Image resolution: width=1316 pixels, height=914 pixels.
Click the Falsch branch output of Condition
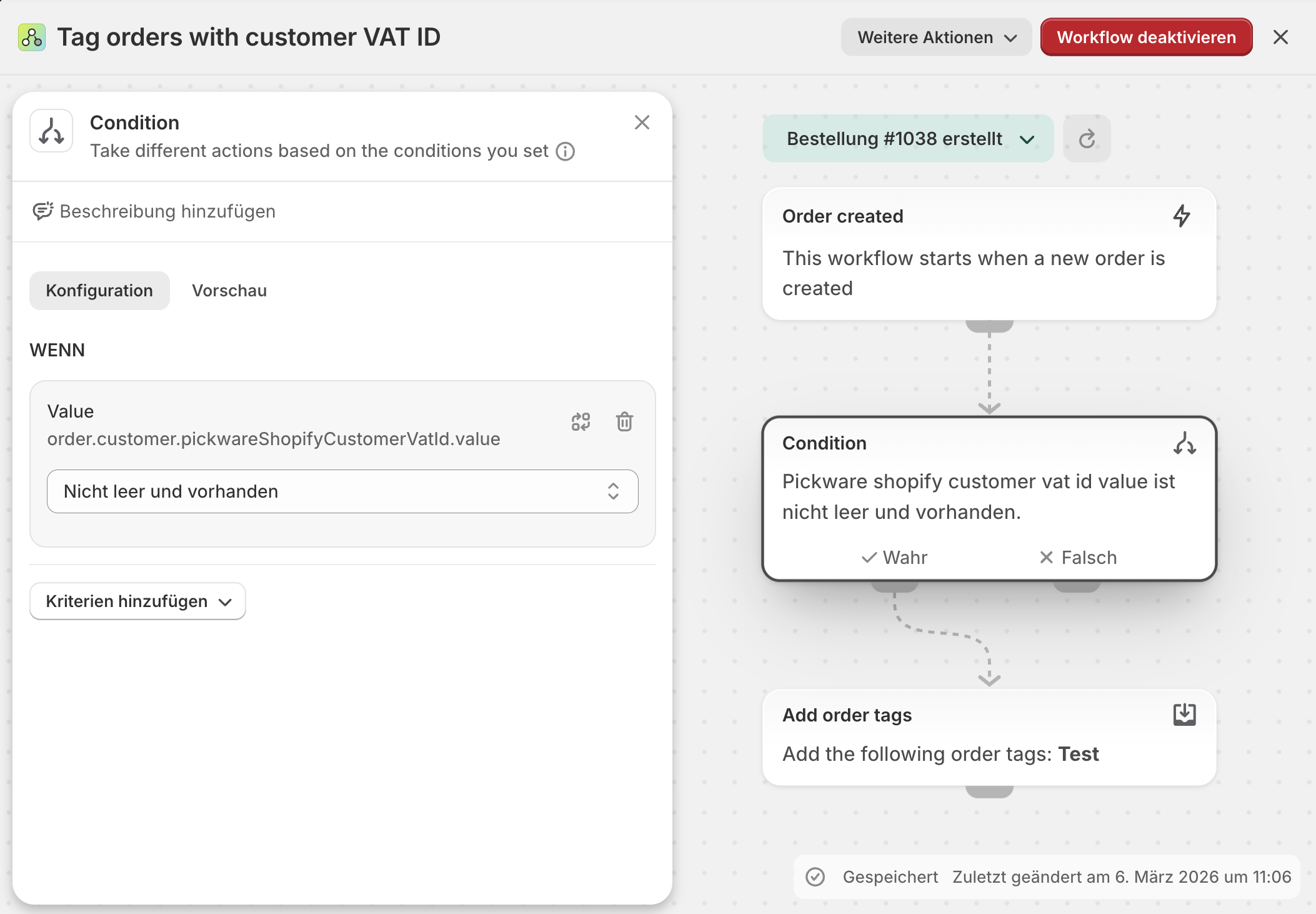1077,558
